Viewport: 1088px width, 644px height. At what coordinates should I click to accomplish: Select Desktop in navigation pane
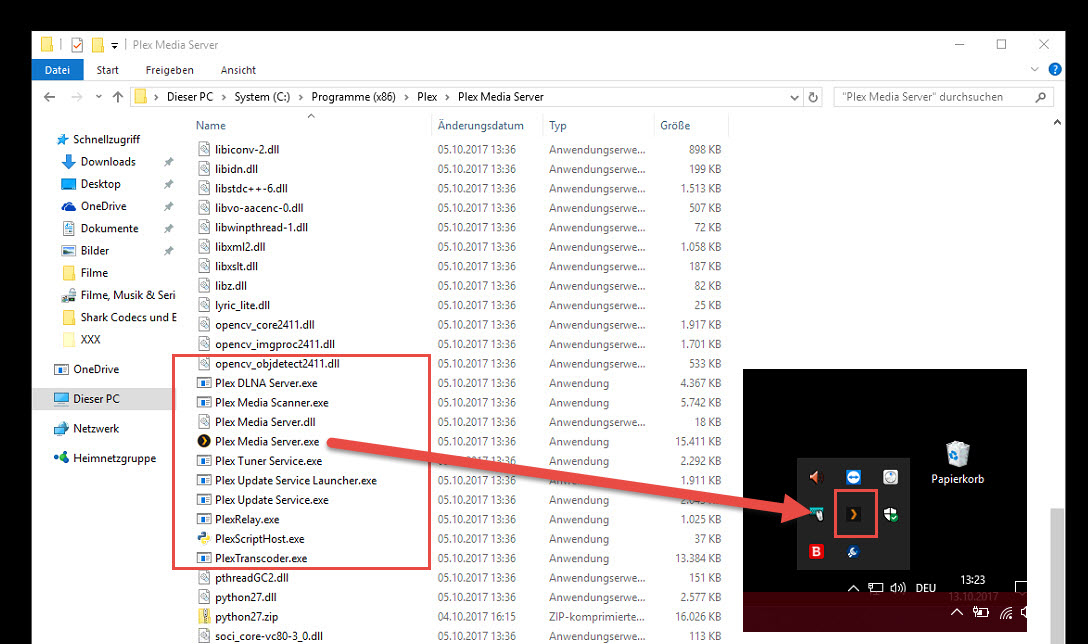(x=101, y=184)
